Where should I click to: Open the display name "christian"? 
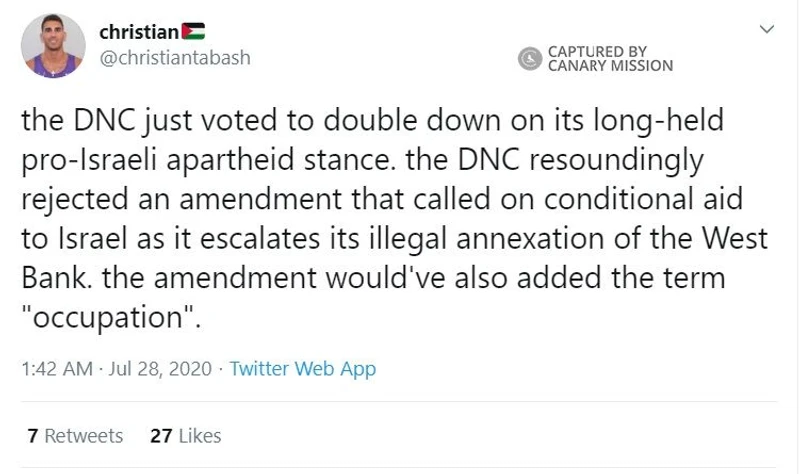(139, 32)
